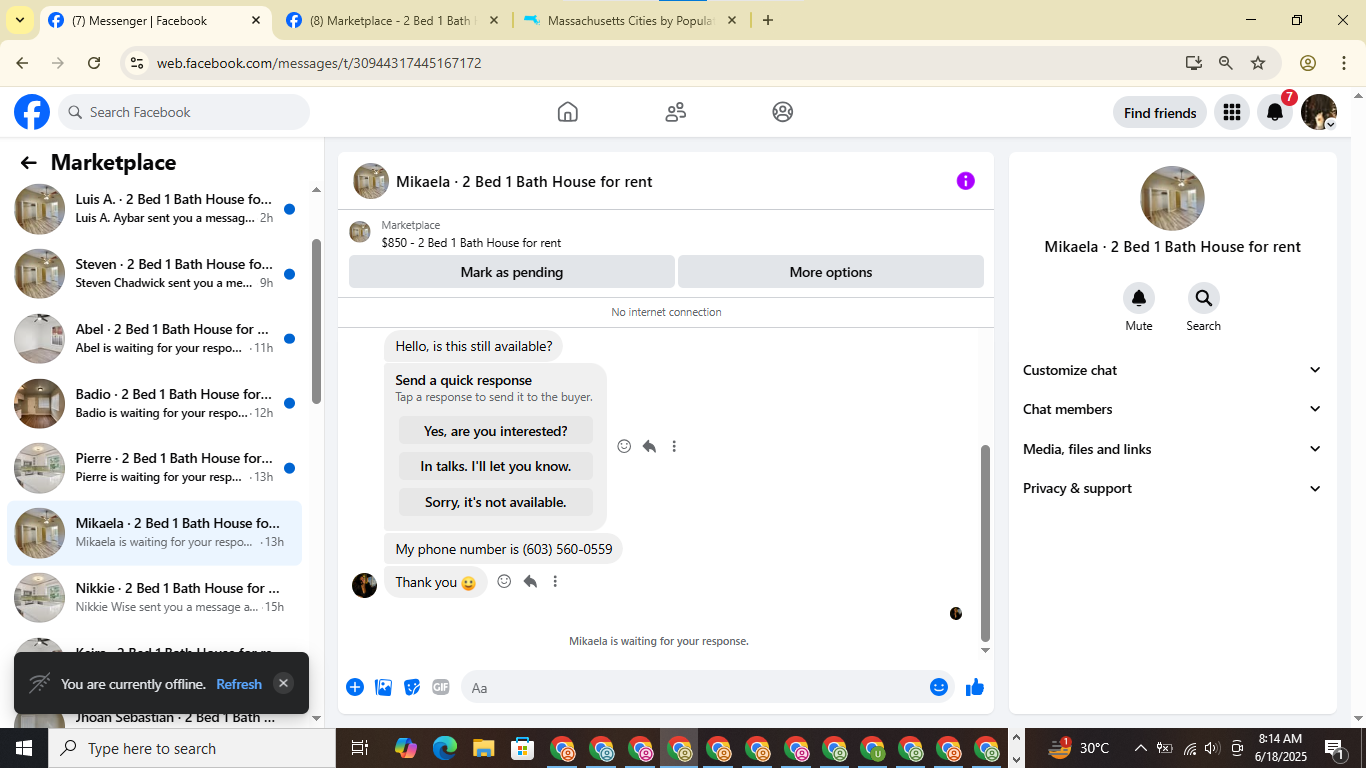Open Pierre conversation

coord(155,468)
